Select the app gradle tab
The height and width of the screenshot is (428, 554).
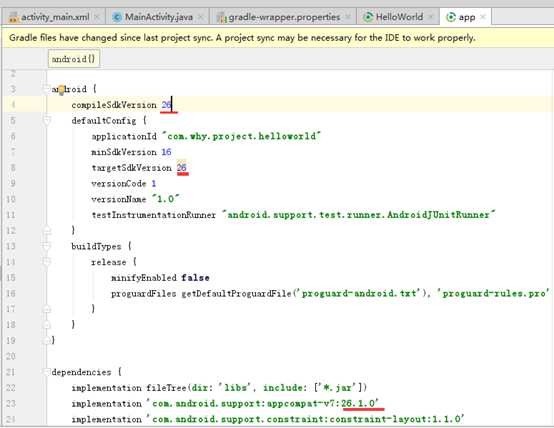pos(466,17)
